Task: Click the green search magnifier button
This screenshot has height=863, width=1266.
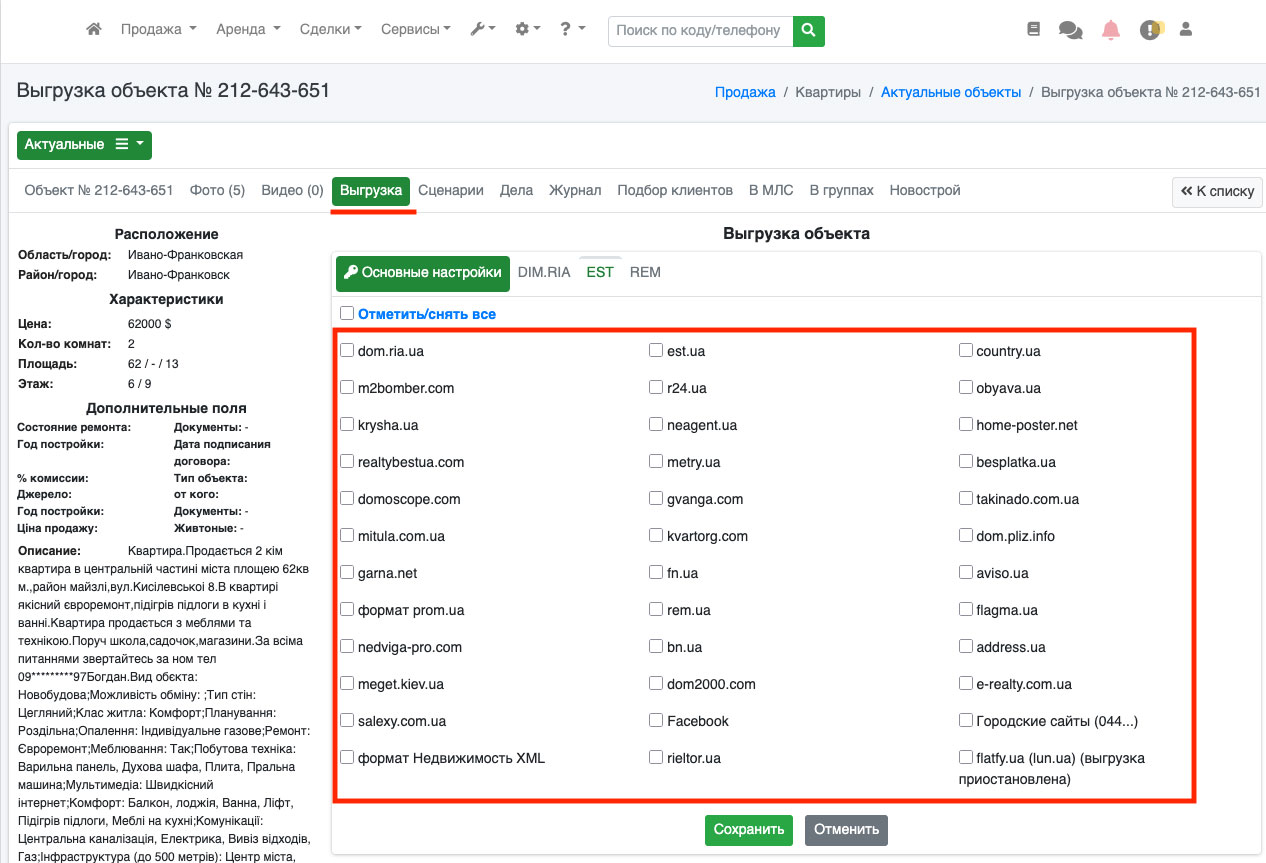Action: (x=809, y=30)
